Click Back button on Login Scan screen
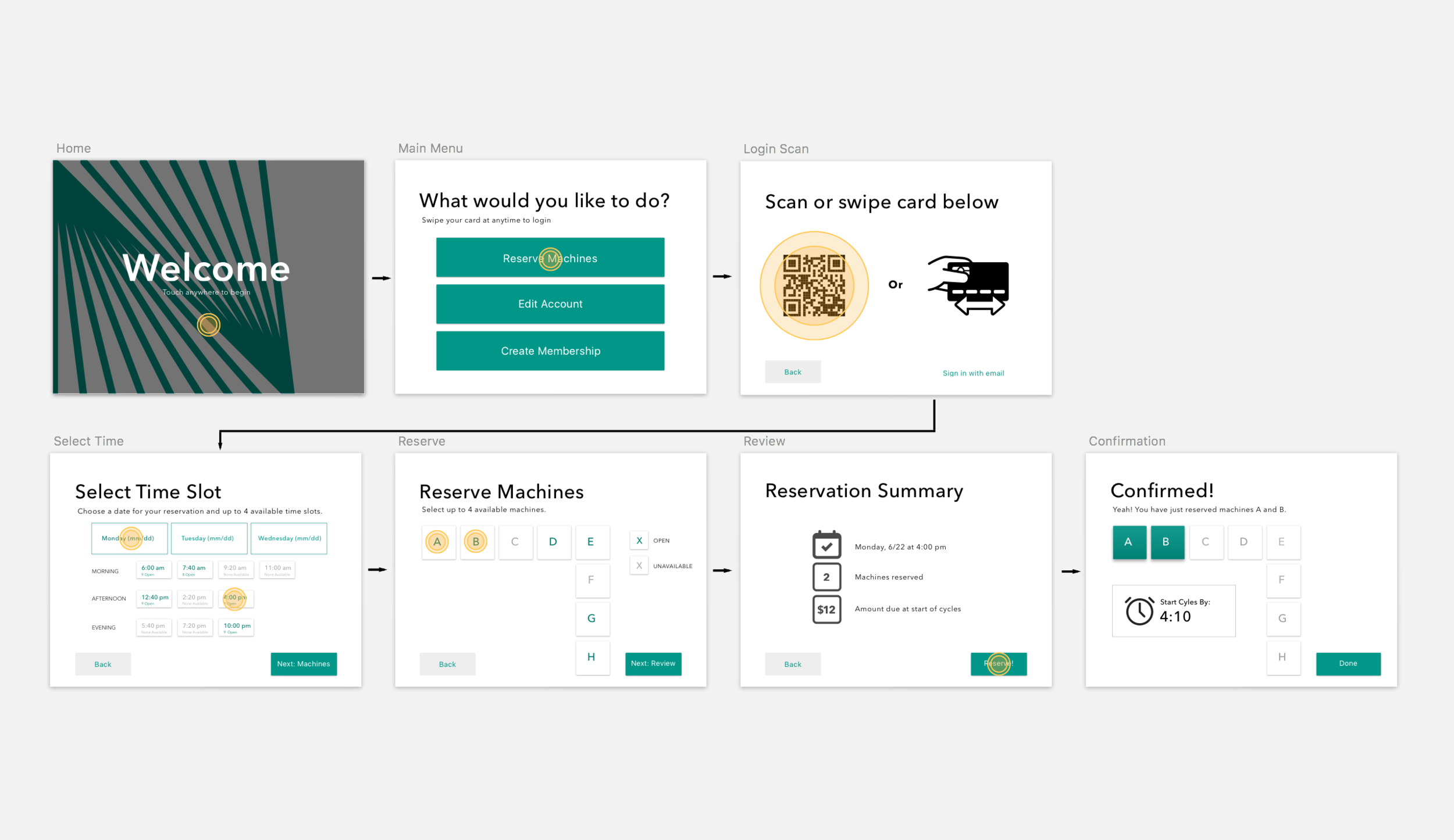This screenshot has width=1454, height=840. point(791,373)
